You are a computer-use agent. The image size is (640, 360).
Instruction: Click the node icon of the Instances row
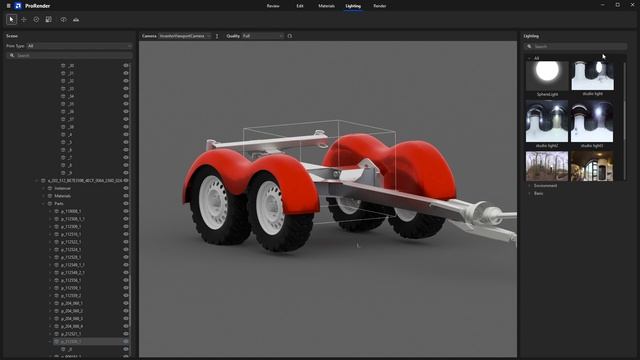50,188
